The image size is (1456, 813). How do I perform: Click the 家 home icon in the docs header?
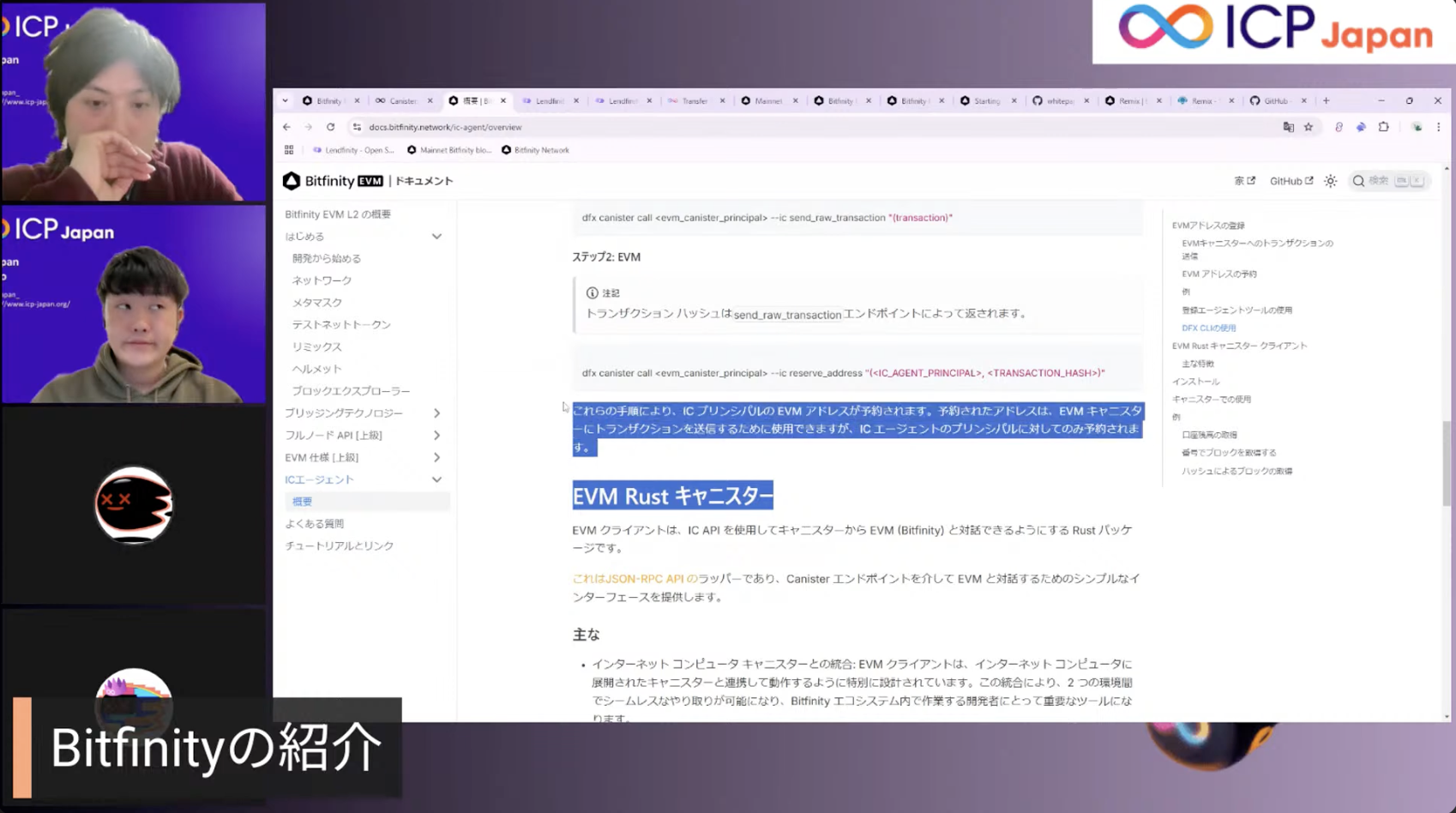pyautogui.click(x=1241, y=181)
